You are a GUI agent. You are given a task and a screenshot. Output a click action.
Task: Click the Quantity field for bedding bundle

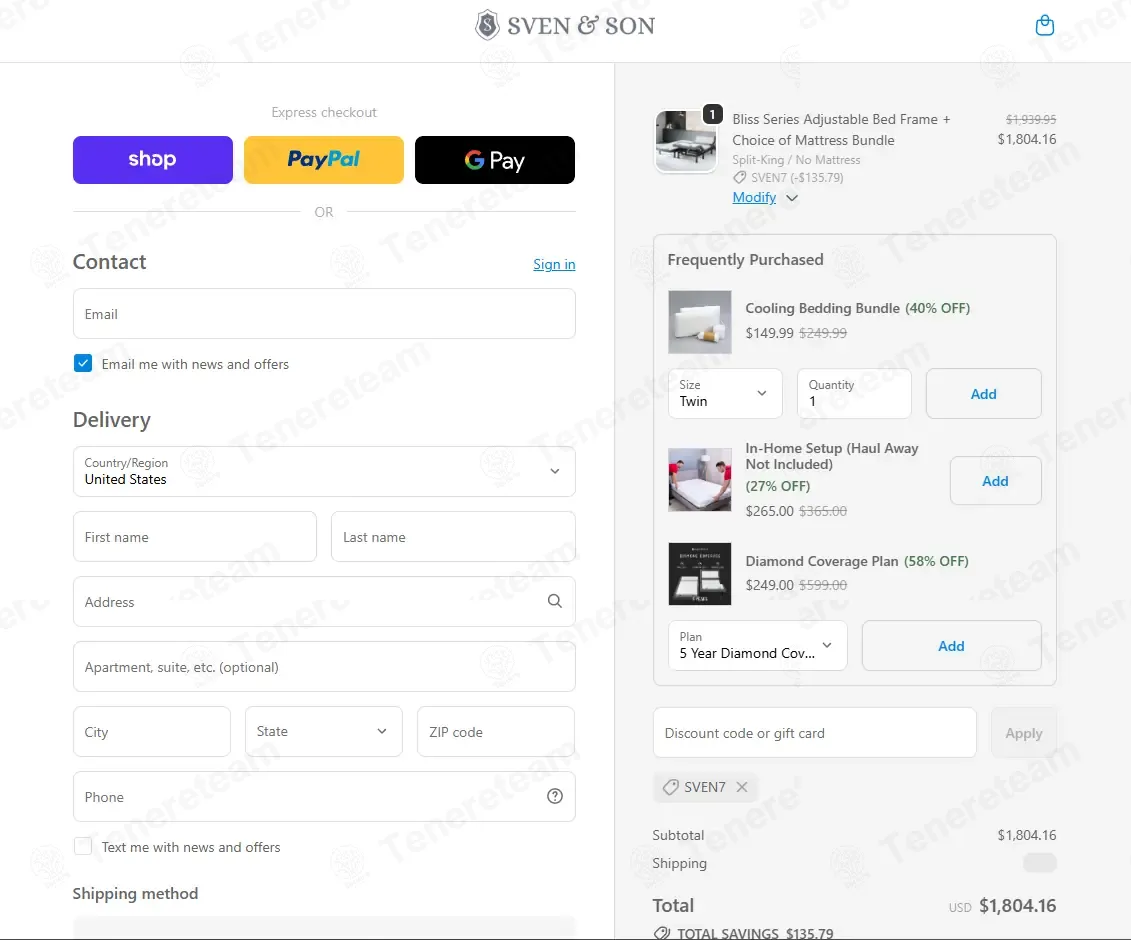click(x=854, y=393)
